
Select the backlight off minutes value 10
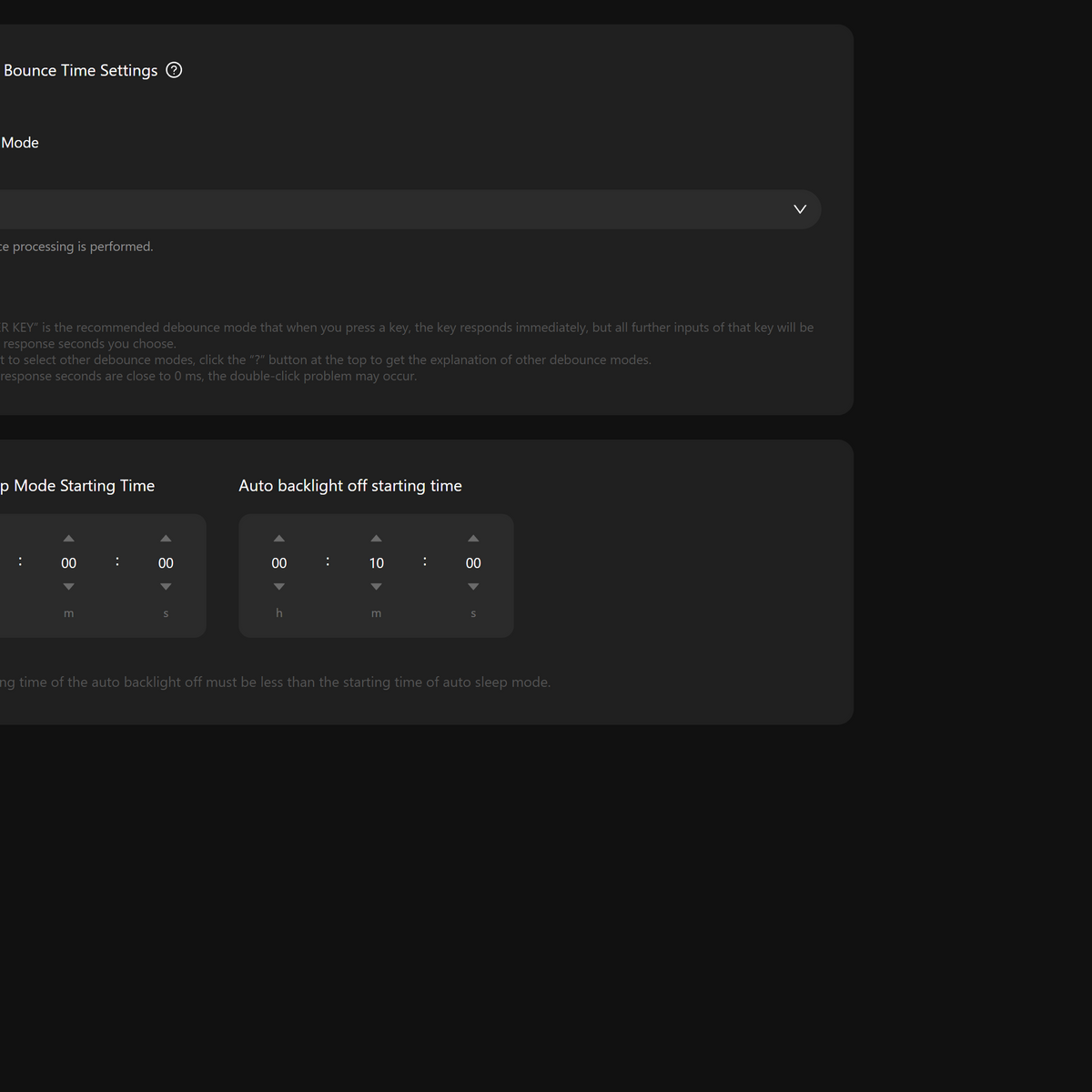[x=377, y=563]
